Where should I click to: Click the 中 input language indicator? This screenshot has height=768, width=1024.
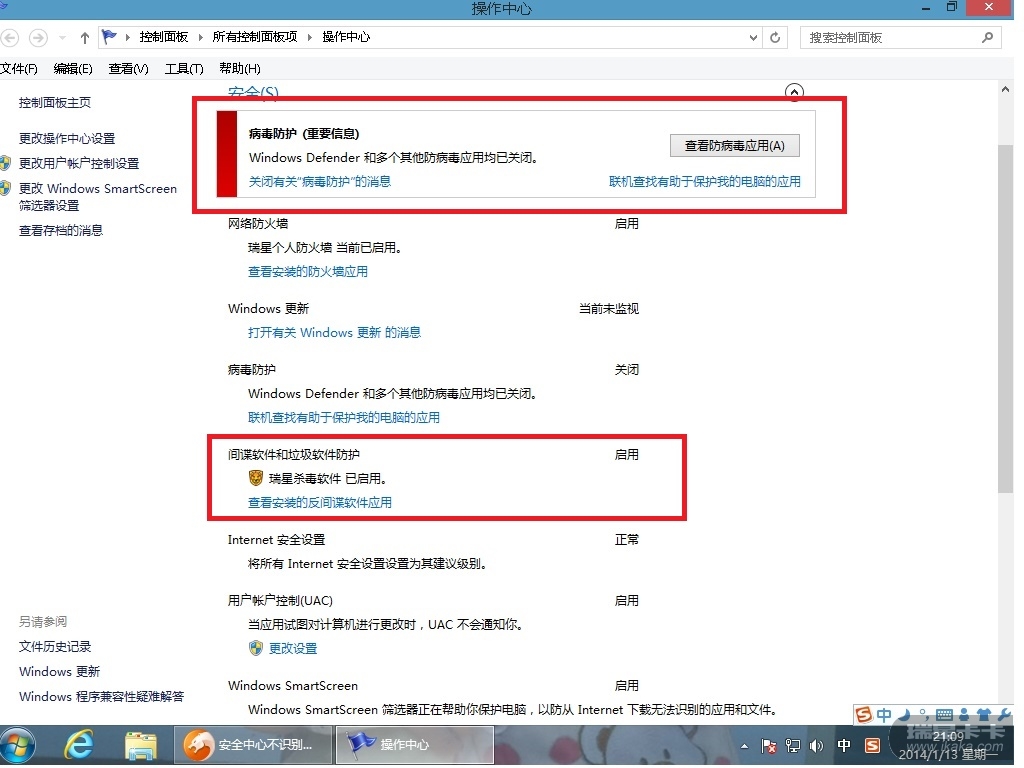844,746
